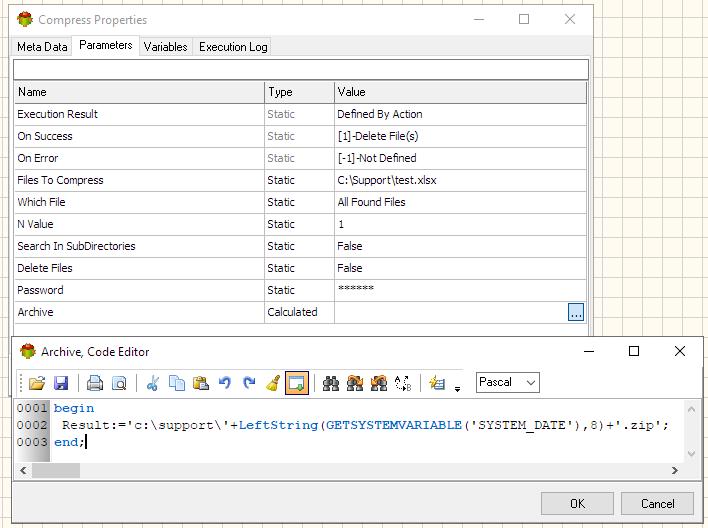Select the 'Files To Compress' name cell
Screen dimensions: 708x528
pos(139,180)
